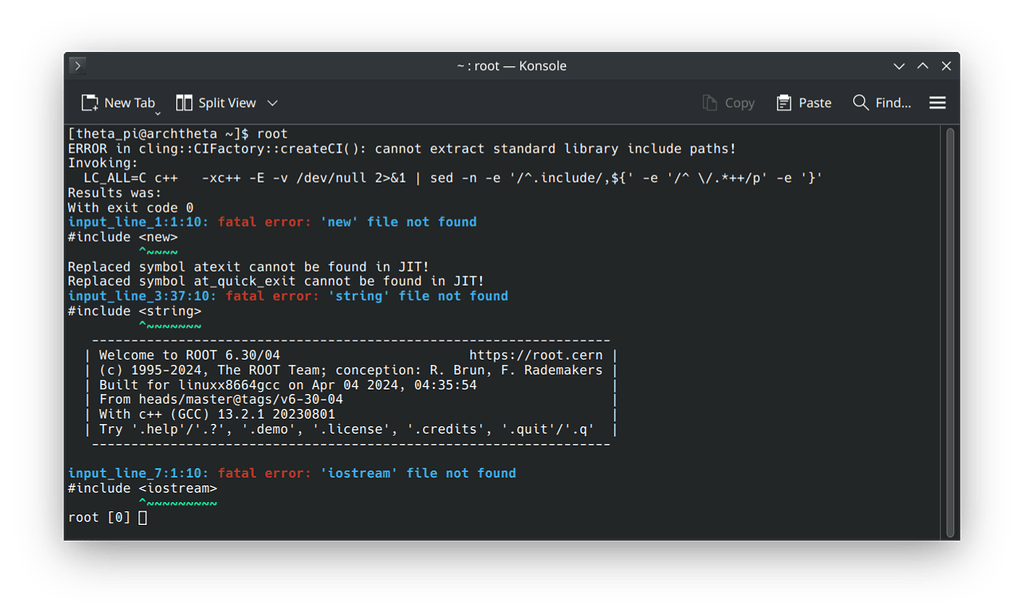Click the '[theta_pi@archtheta ~]$ root' command line
Screen dimensions: 1024x616
[x=177, y=134]
